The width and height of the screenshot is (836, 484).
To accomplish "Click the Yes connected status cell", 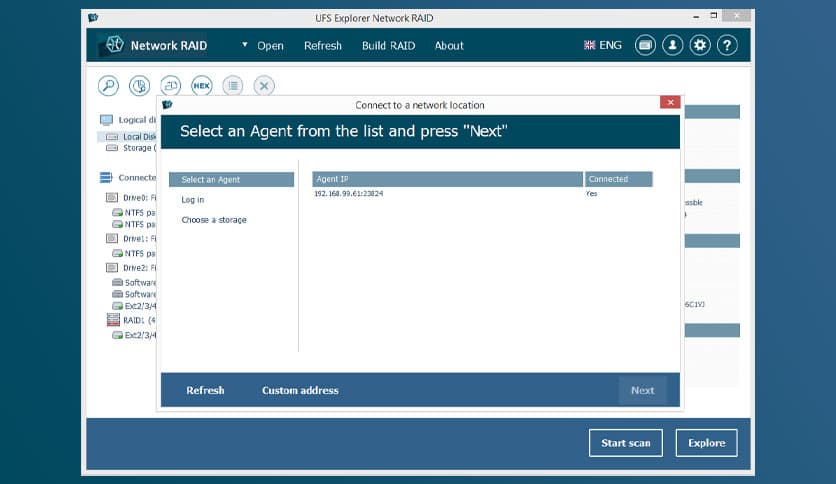I will [x=592, y=193].
